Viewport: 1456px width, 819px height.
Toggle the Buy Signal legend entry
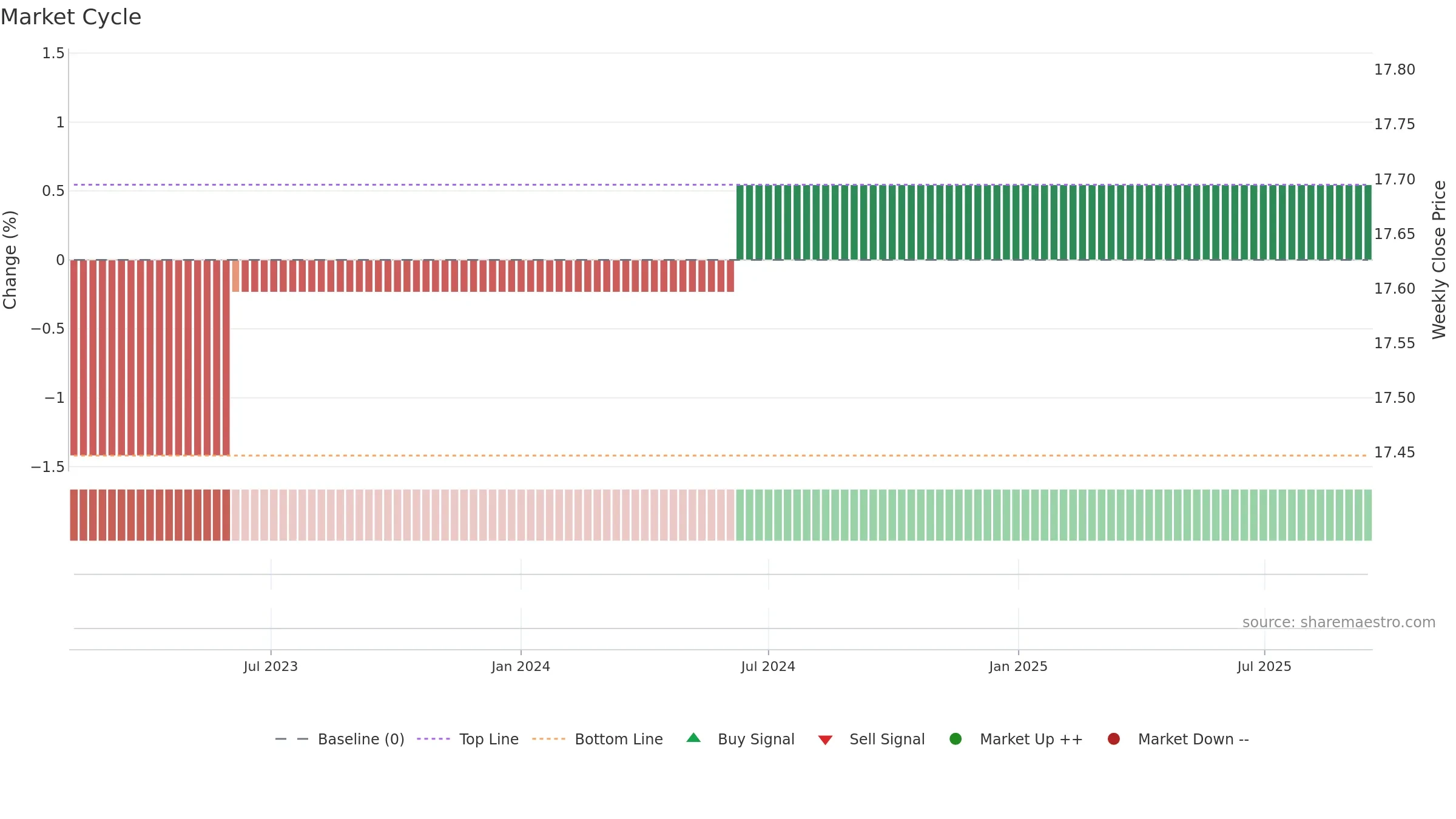coord(740,739)
